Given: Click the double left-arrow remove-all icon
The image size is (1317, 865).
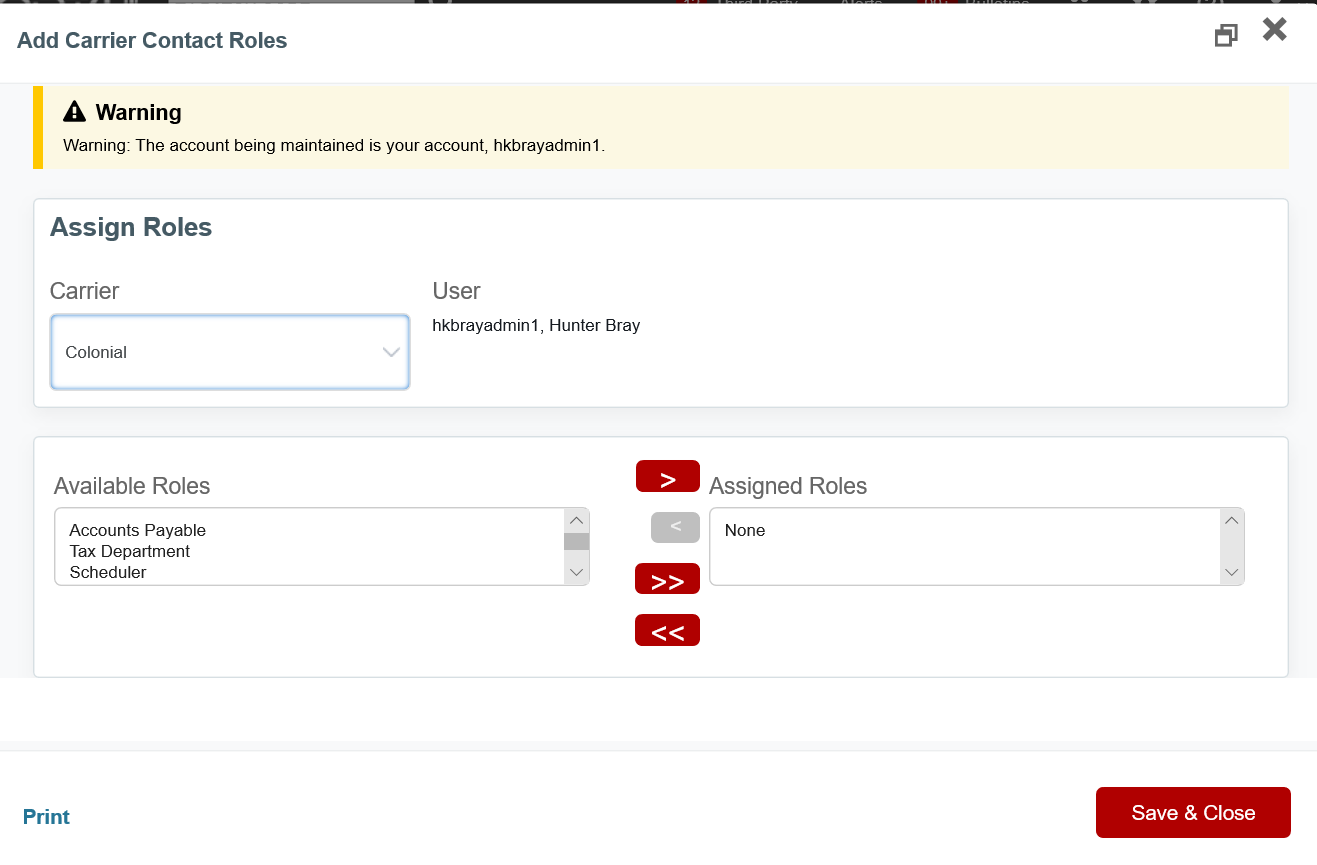Looking at the screenshot, I should coord(667,630).
